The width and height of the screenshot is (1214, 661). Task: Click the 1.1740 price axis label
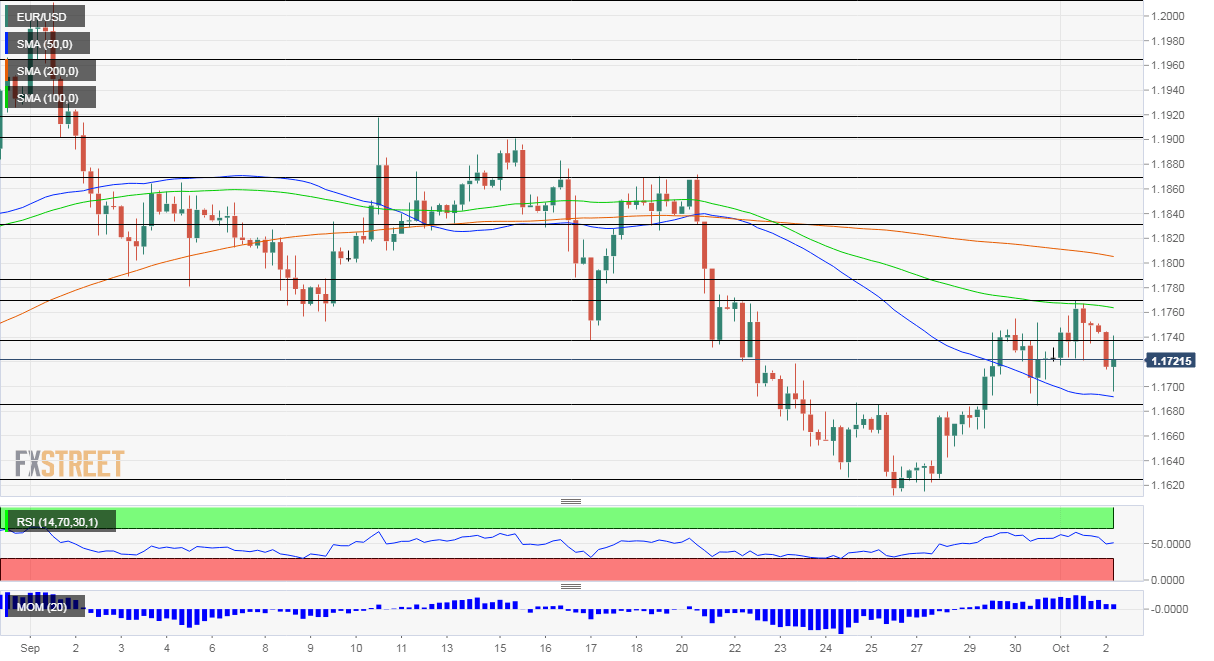(x=1168, y=337)
